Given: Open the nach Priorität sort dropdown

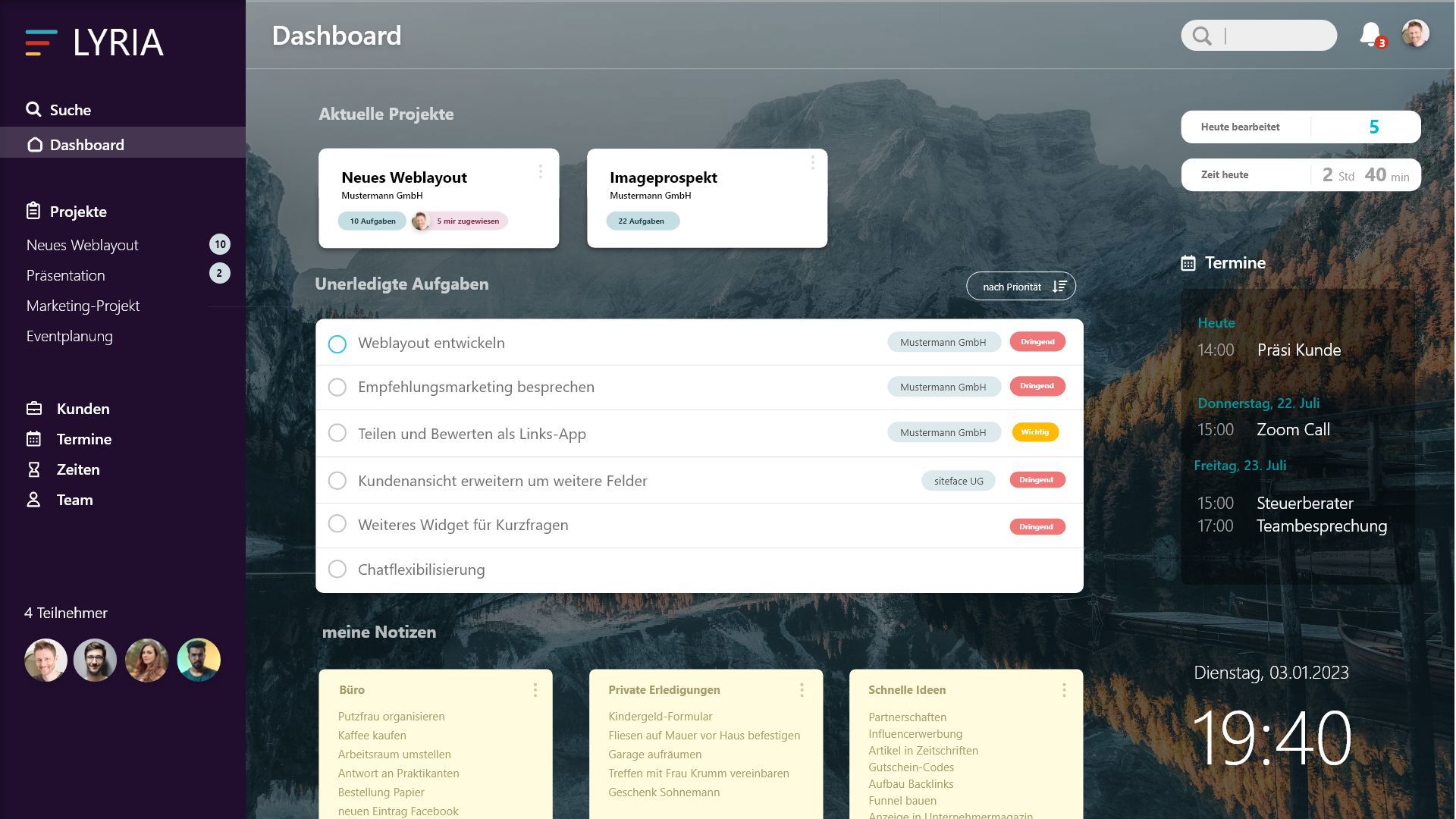Looking at the screenshot, I should [1021, 287].
